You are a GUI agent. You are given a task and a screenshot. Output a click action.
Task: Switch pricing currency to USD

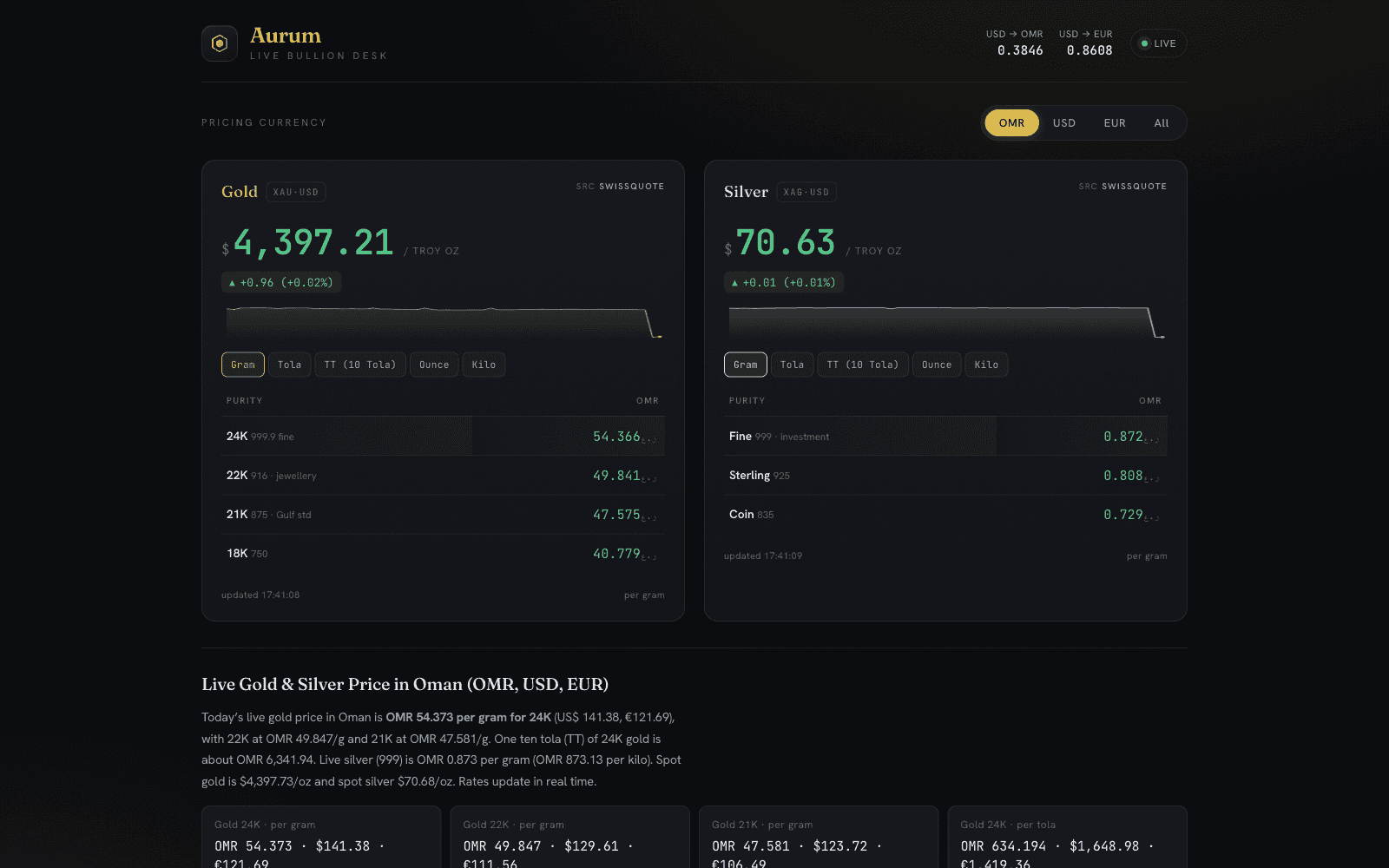1064,122
